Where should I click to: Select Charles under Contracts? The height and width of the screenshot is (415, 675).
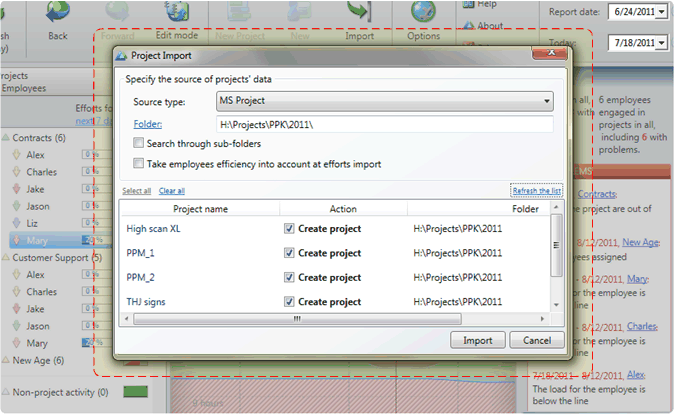[x=41, y=172]
